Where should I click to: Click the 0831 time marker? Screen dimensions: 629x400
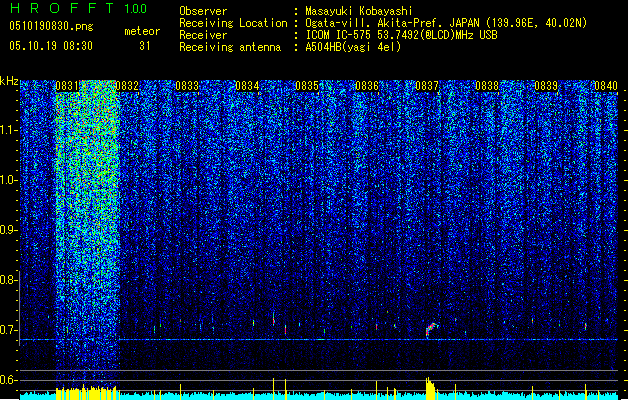(67, 86)
